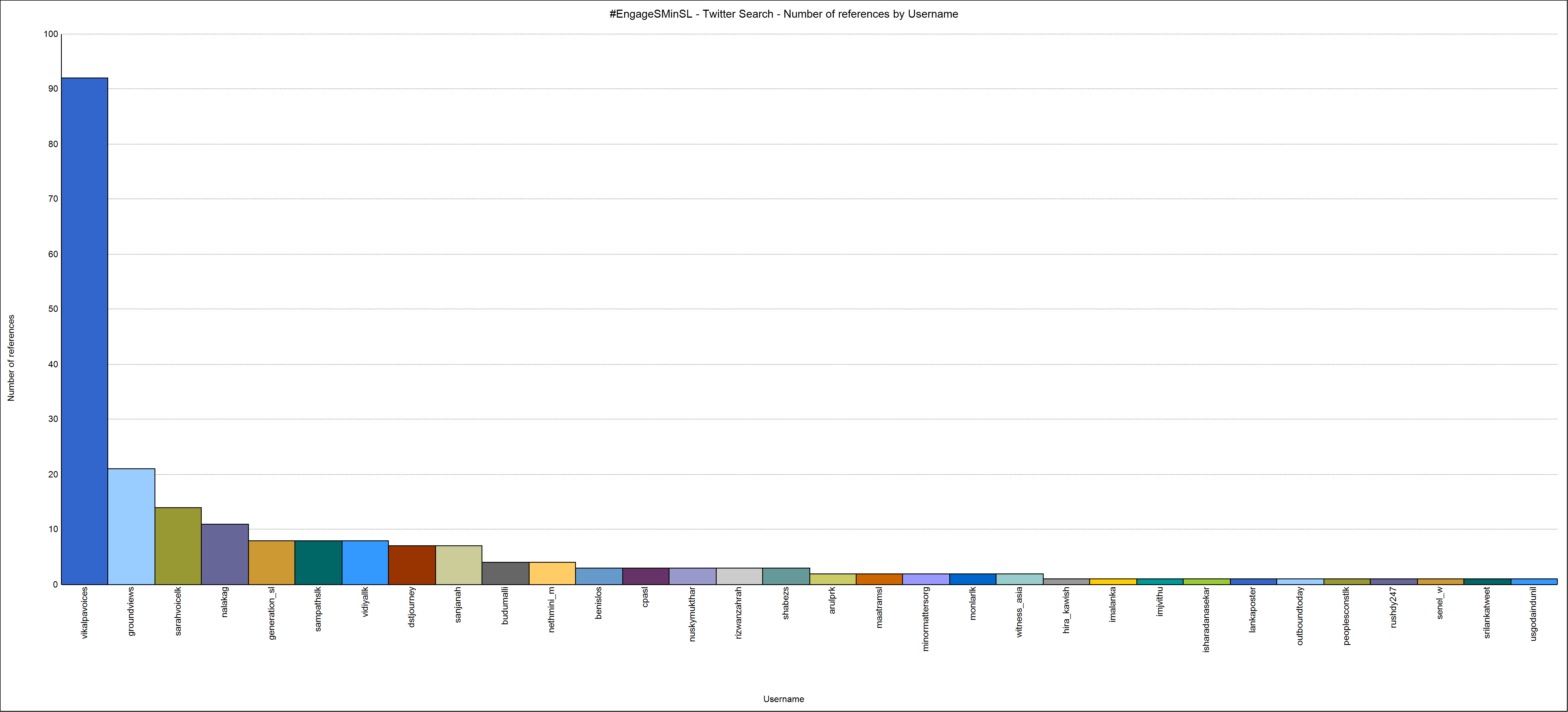Viewport: 1568px width, 712px height.
Task: Click the peoplesconstlk axis label
Action: [x=1347, y=616]
